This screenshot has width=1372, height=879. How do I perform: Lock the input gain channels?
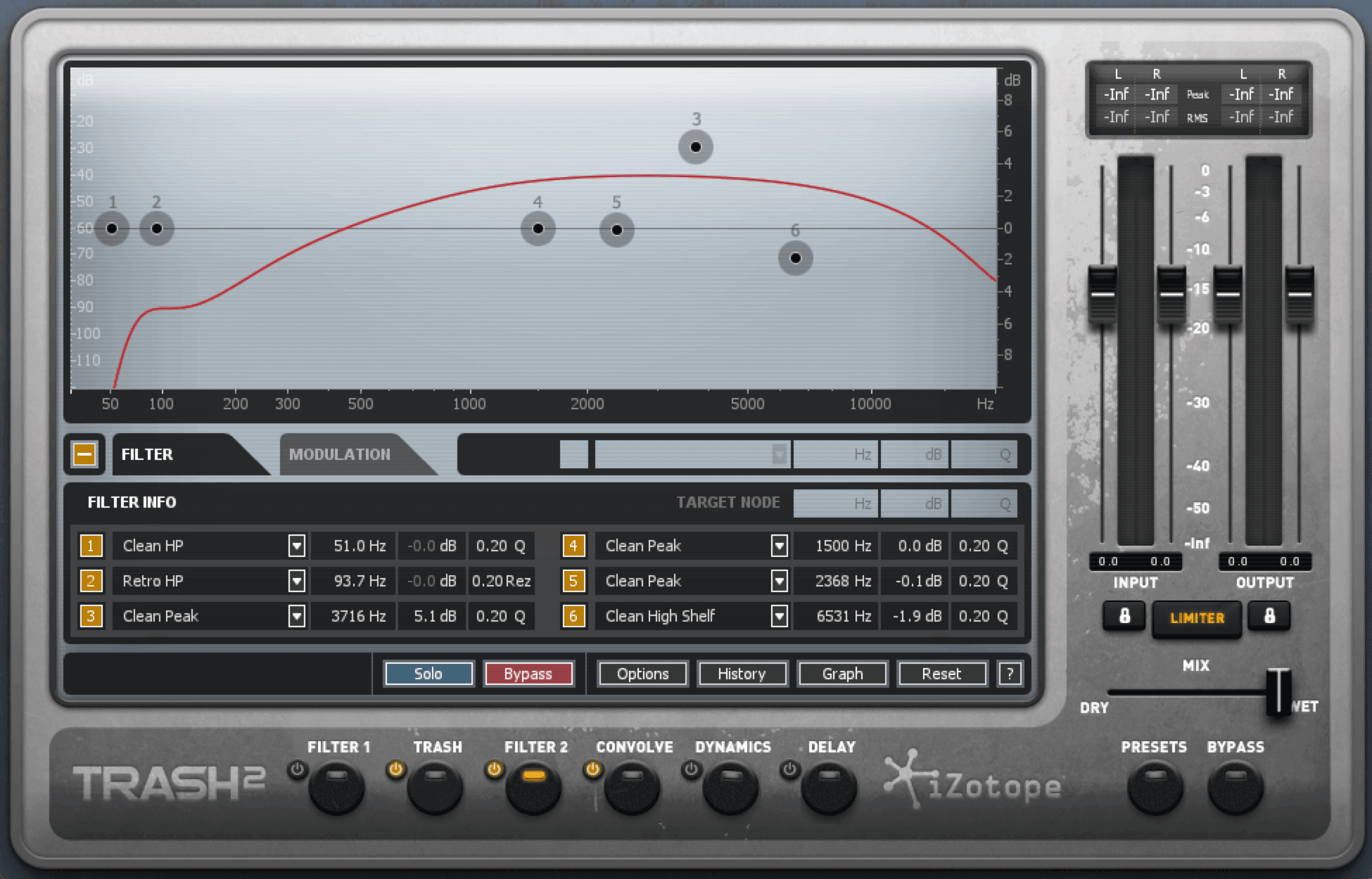point(1124,617)
